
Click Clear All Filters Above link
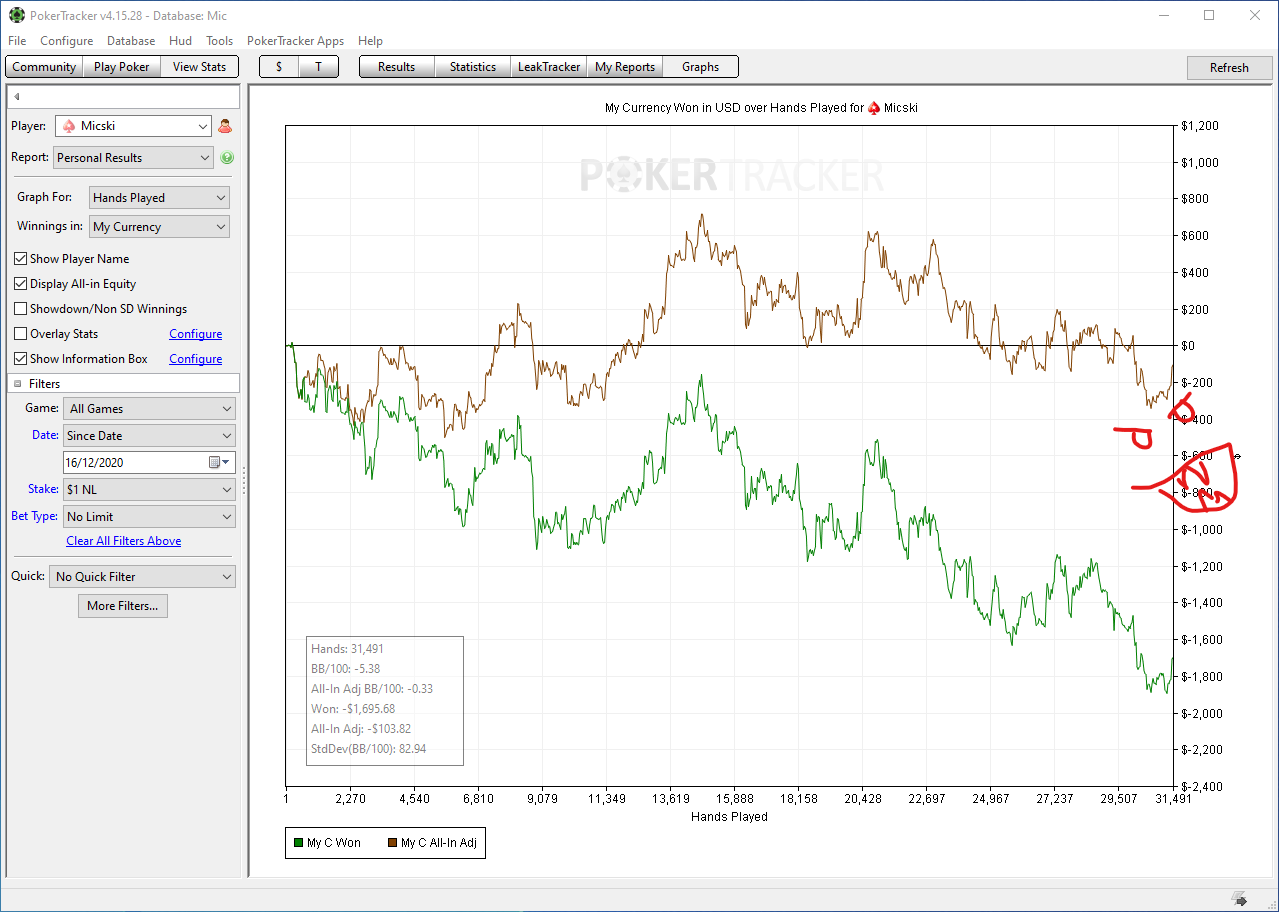click(124, 541)
